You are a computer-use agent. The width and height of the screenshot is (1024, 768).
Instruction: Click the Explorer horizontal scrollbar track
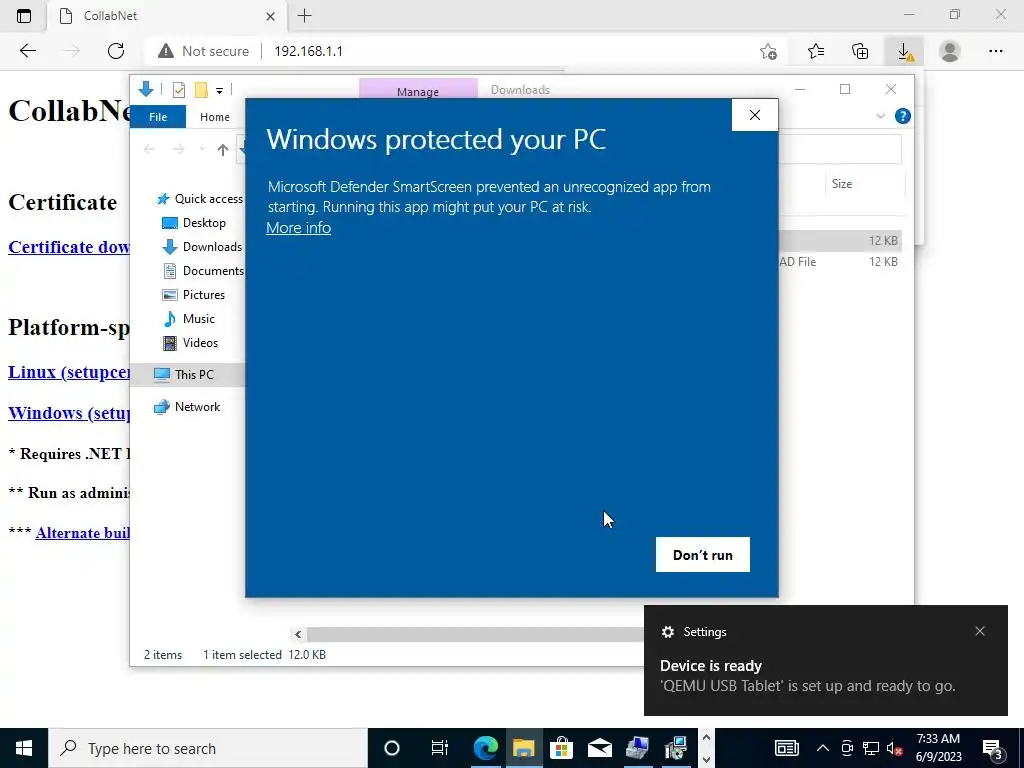coord(474,634)
